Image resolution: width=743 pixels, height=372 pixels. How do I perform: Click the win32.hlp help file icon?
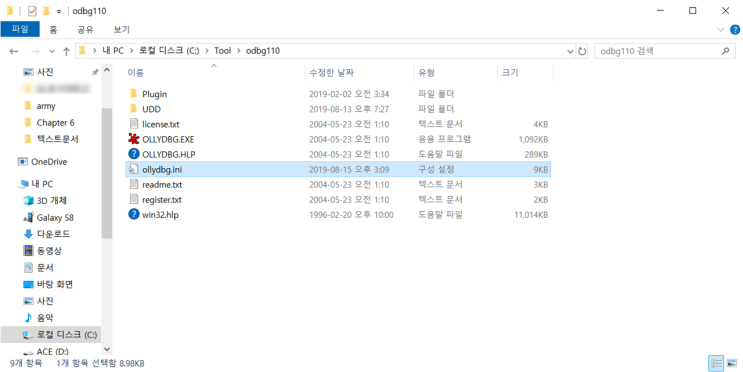[134, 215]
